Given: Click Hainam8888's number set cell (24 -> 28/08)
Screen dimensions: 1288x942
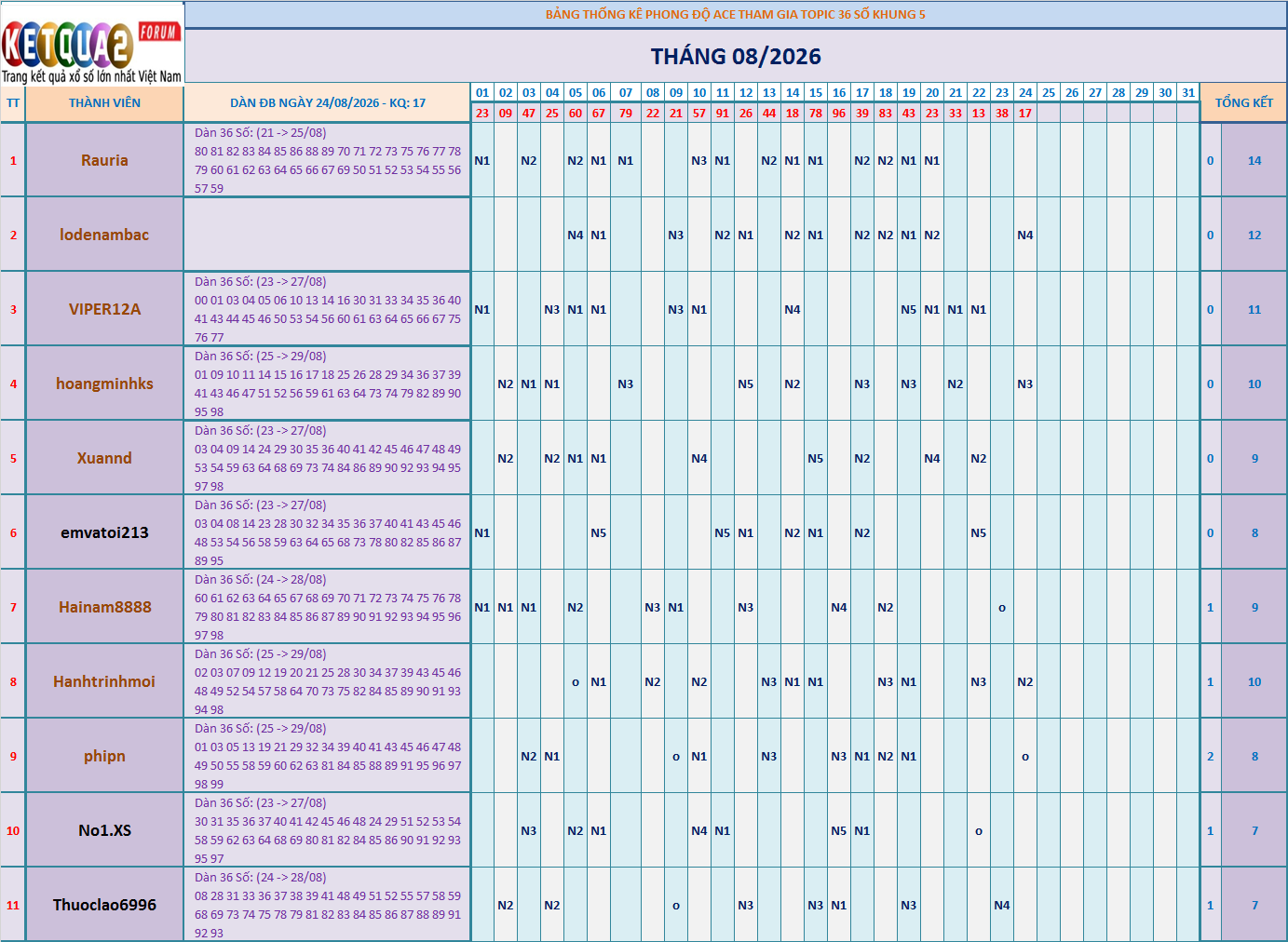Looking at the screenshot, I should coord(328,607).
